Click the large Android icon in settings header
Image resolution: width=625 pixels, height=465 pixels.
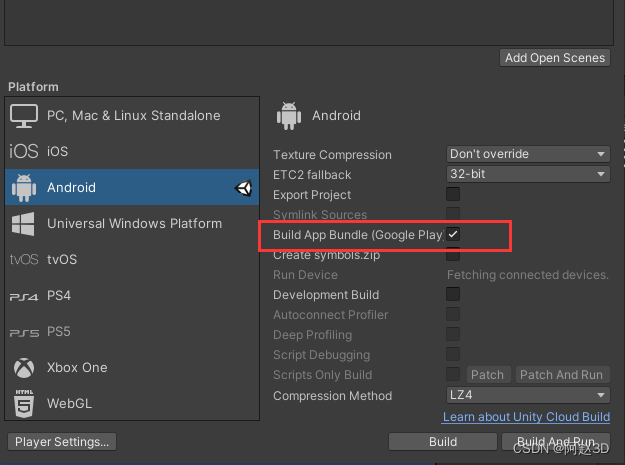coord(289,116)
